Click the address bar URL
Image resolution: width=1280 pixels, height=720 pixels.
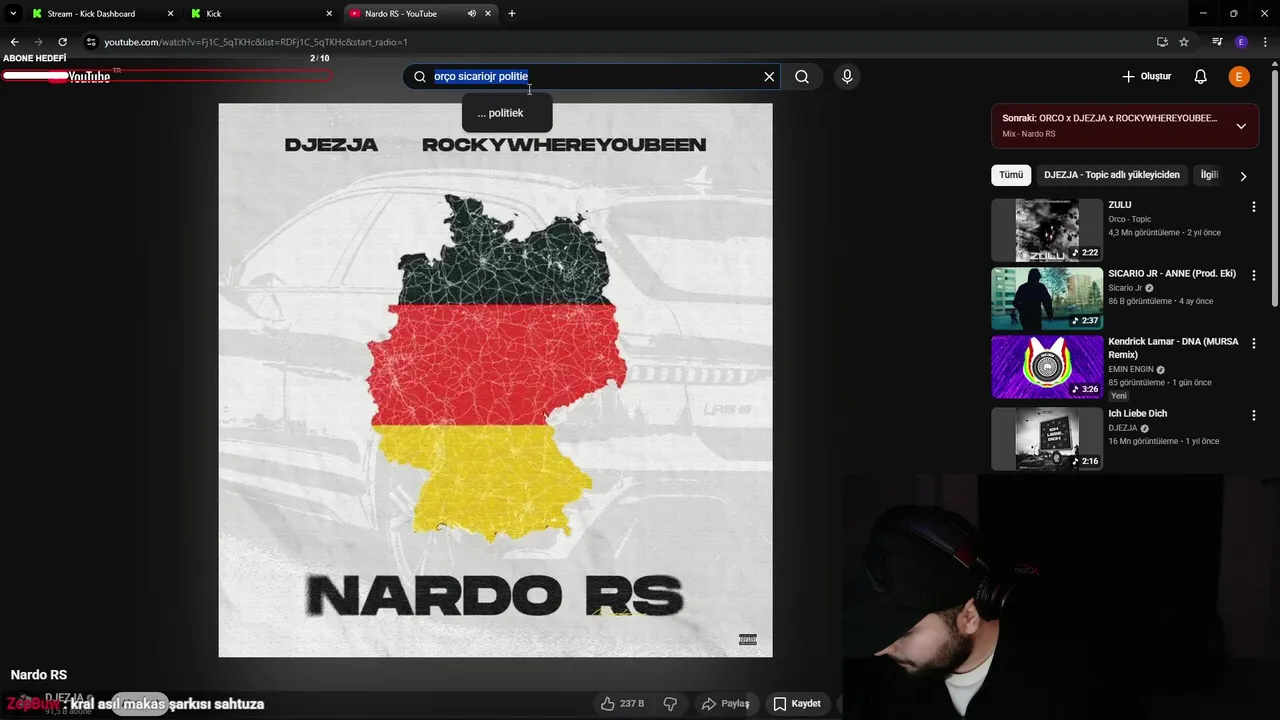tap(255, 42)
